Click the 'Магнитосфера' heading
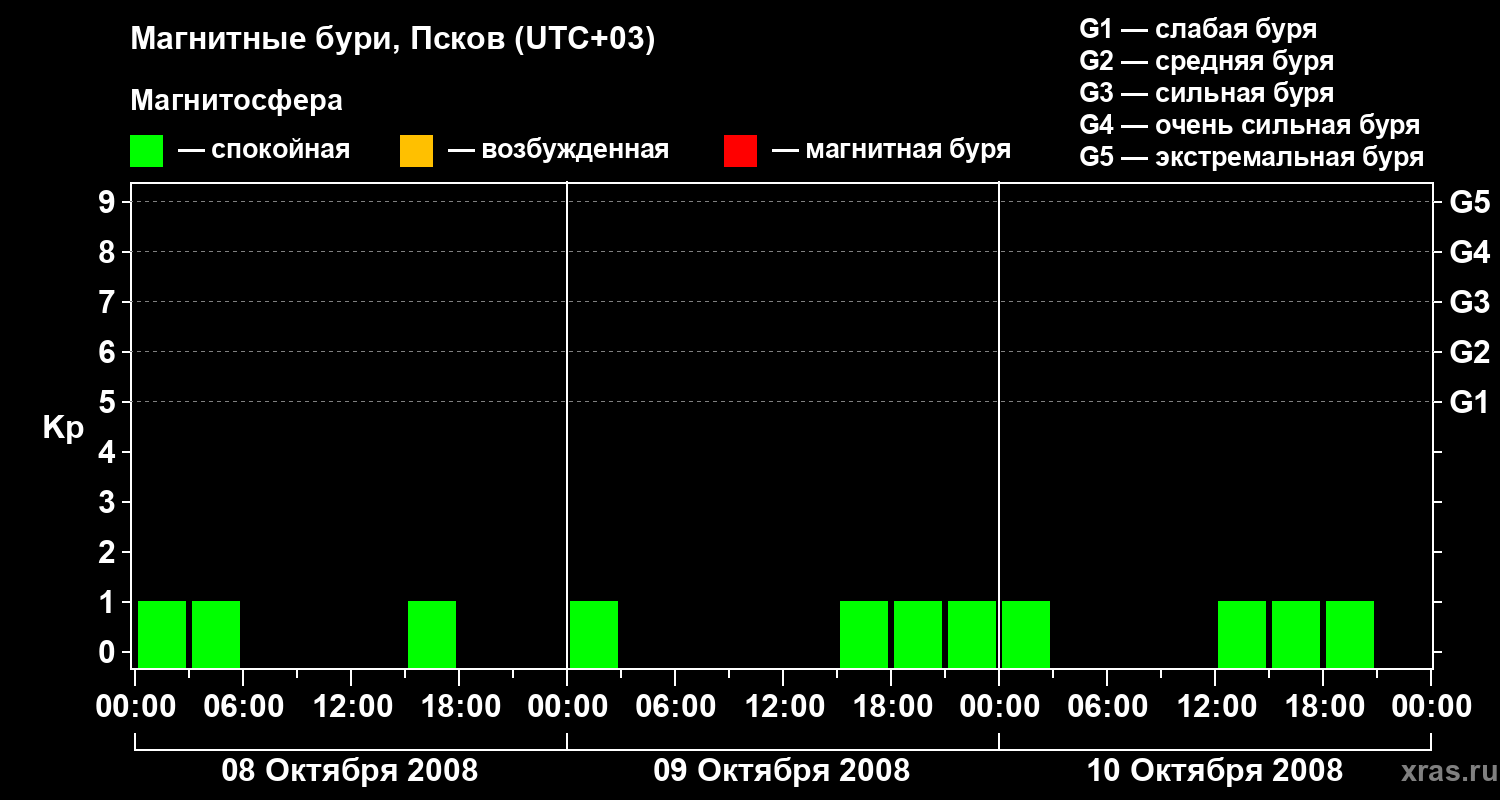This screenshot has width=1500, height=800. tap(237, 101)
